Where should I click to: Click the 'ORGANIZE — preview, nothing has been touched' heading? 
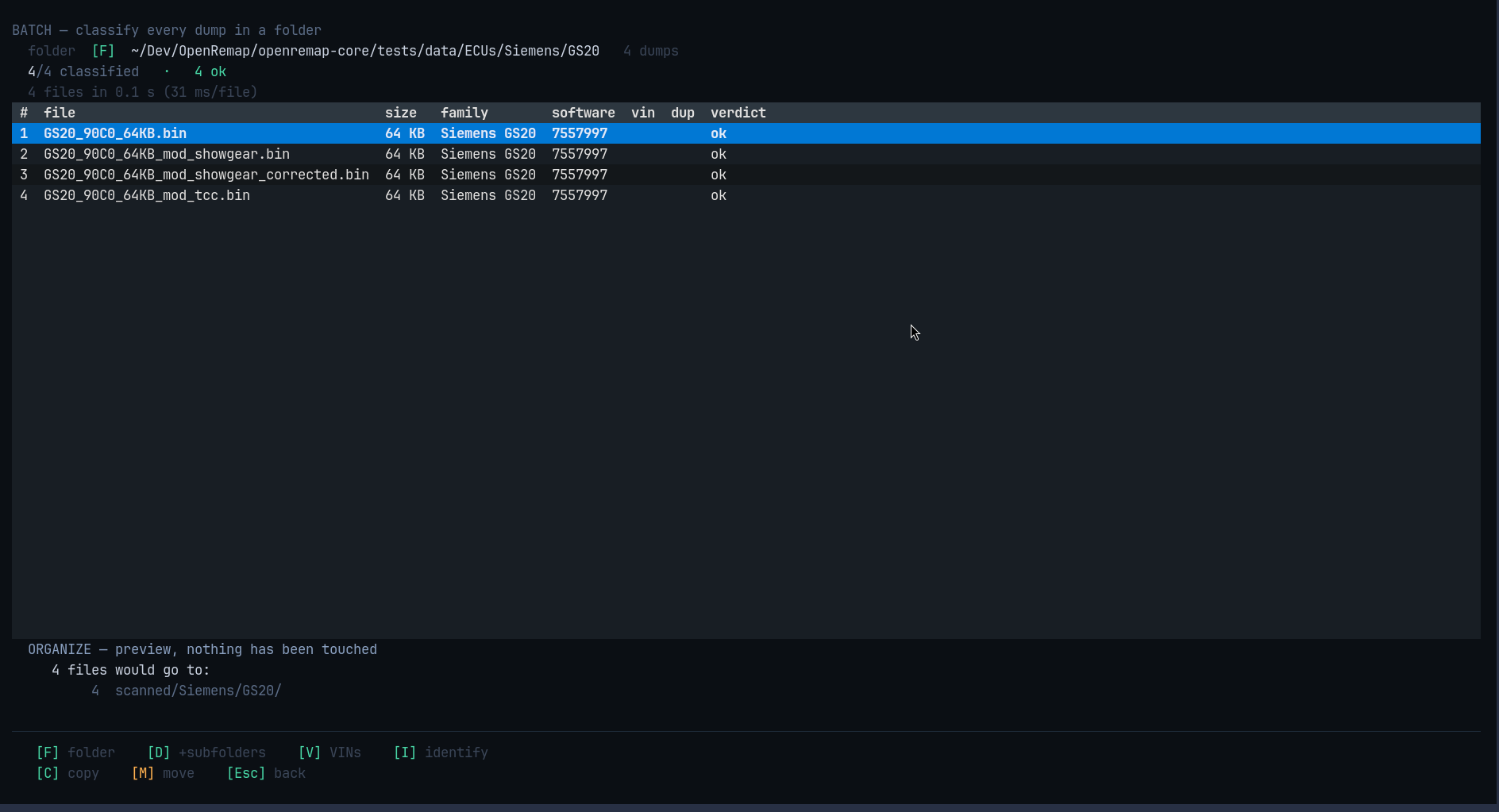[x=202, y=649]
